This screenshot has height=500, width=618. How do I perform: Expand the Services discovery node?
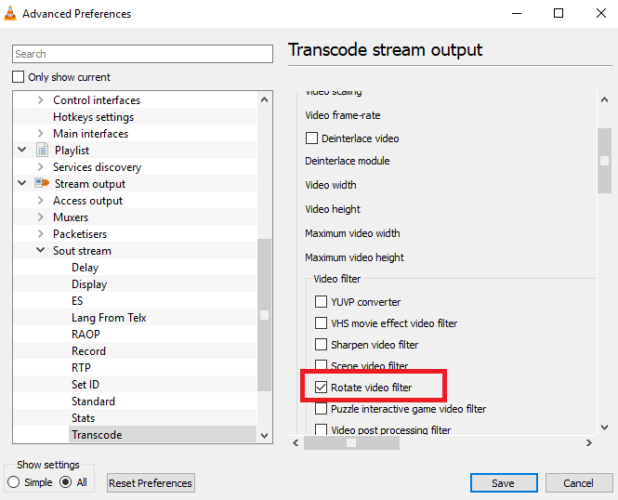(x=40, y=167)
